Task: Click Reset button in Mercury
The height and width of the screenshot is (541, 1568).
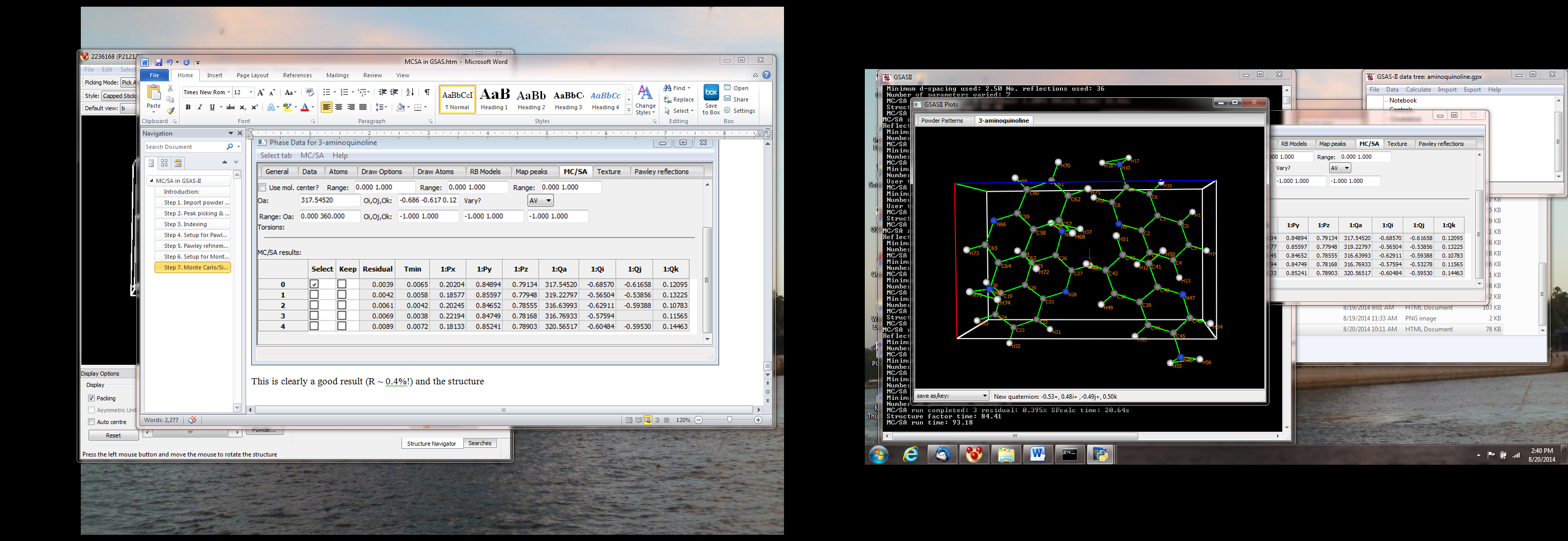Action: click(x=113, y=435)
